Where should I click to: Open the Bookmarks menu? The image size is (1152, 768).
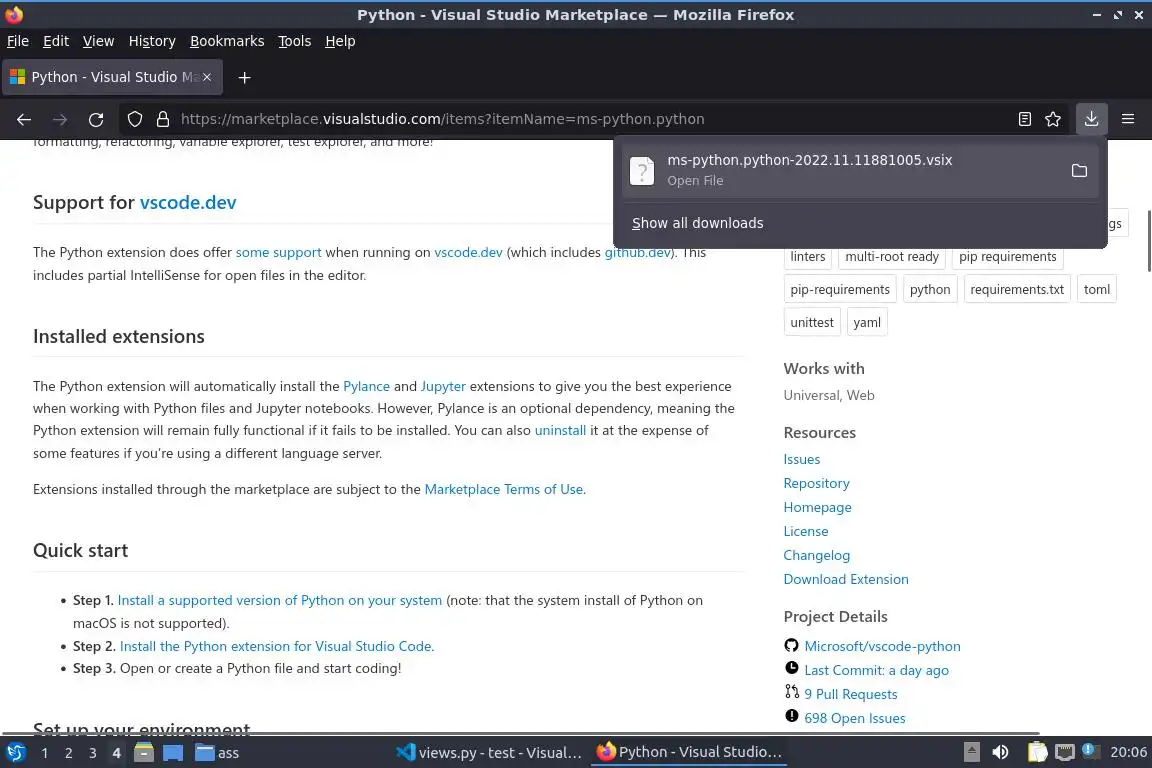tap(227, 41)
